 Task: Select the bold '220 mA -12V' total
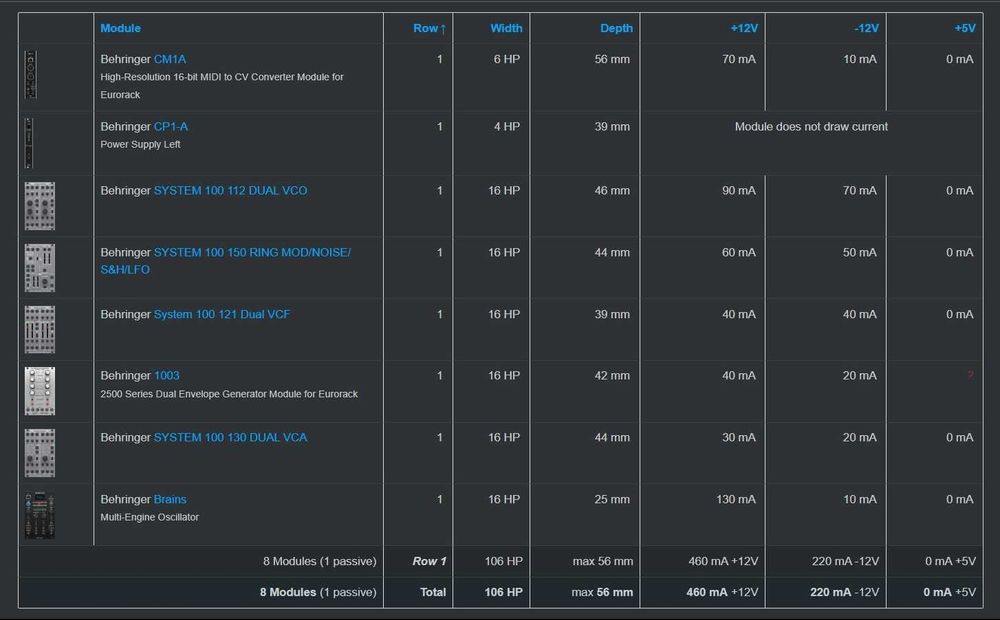[844, 593]
